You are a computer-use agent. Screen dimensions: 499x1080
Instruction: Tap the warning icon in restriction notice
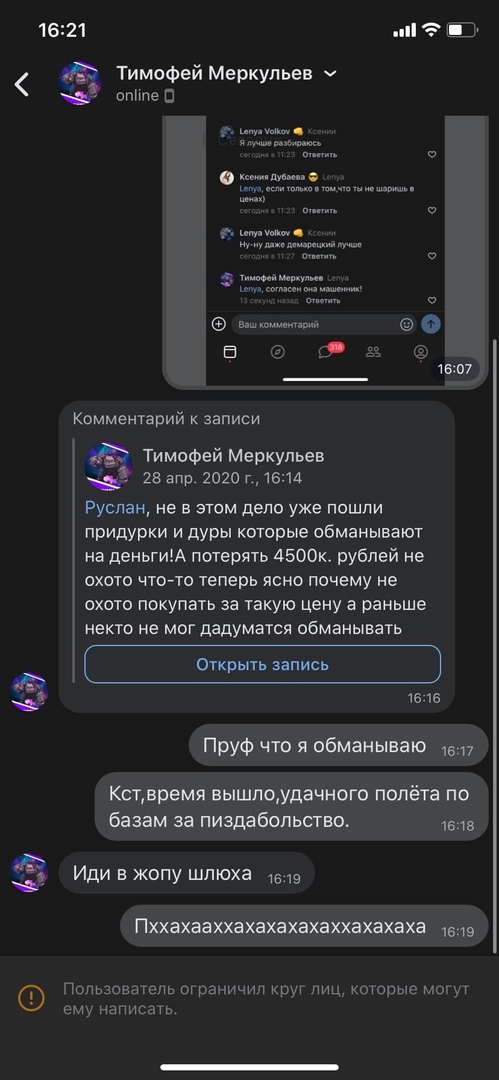31,997
